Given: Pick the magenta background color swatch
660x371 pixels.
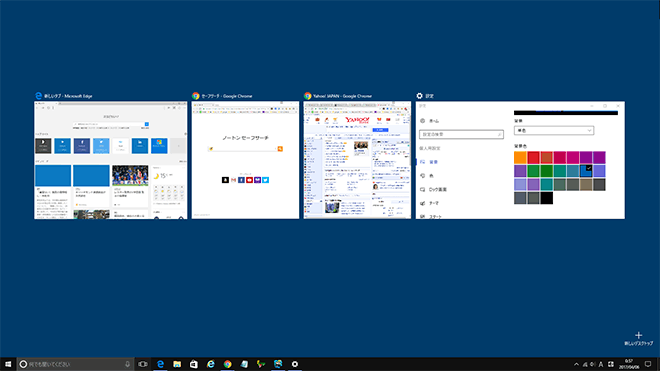Looking at the screenshot, I should coord(573,157).
